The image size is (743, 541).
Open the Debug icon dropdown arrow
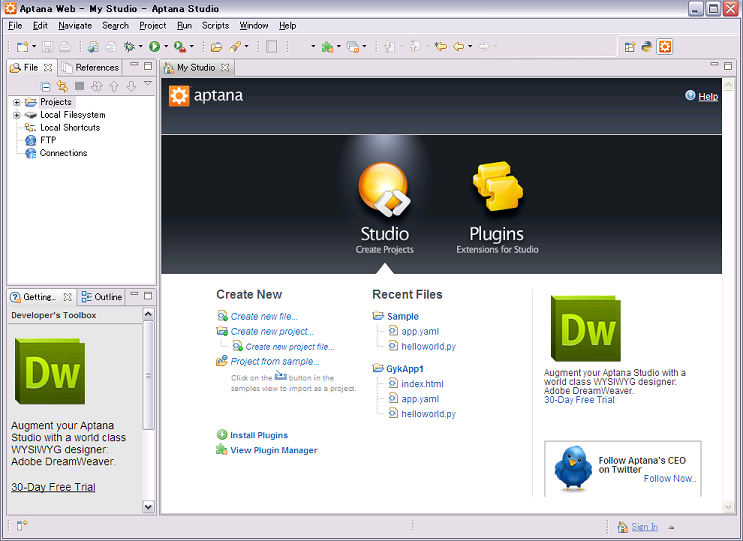tap(141, 46)
